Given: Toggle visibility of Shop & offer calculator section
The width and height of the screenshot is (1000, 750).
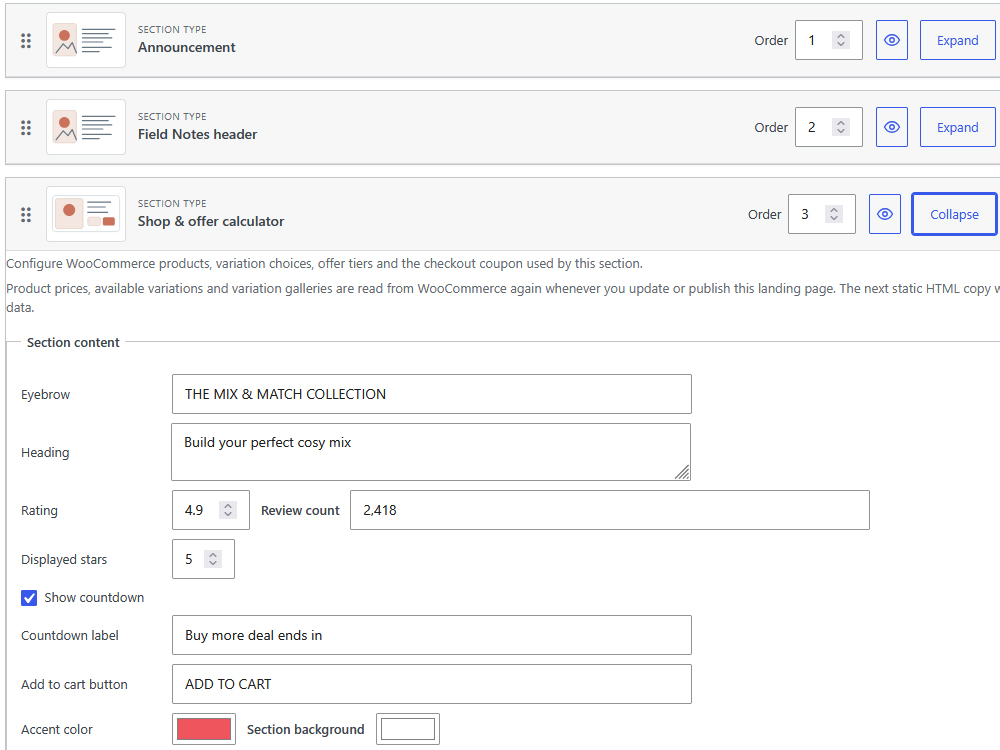Looking at the screenshot, I should coord(885,214).
